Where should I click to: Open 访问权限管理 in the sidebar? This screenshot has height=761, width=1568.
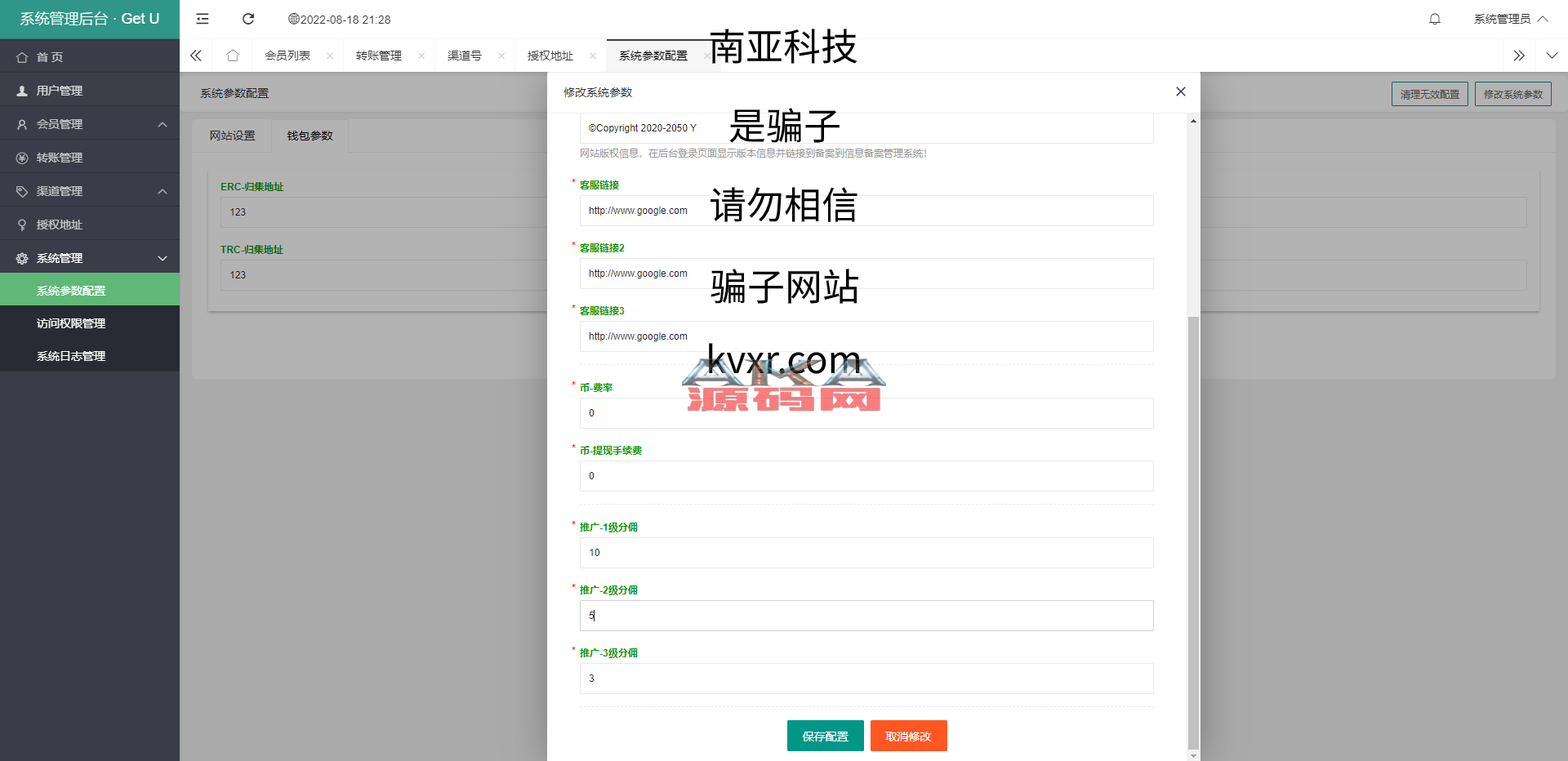click(x=71, y=323)
